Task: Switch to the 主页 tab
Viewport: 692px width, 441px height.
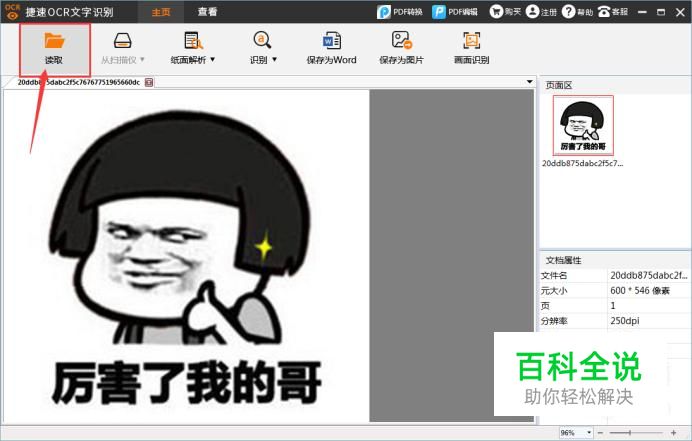Action: point(161,12)
